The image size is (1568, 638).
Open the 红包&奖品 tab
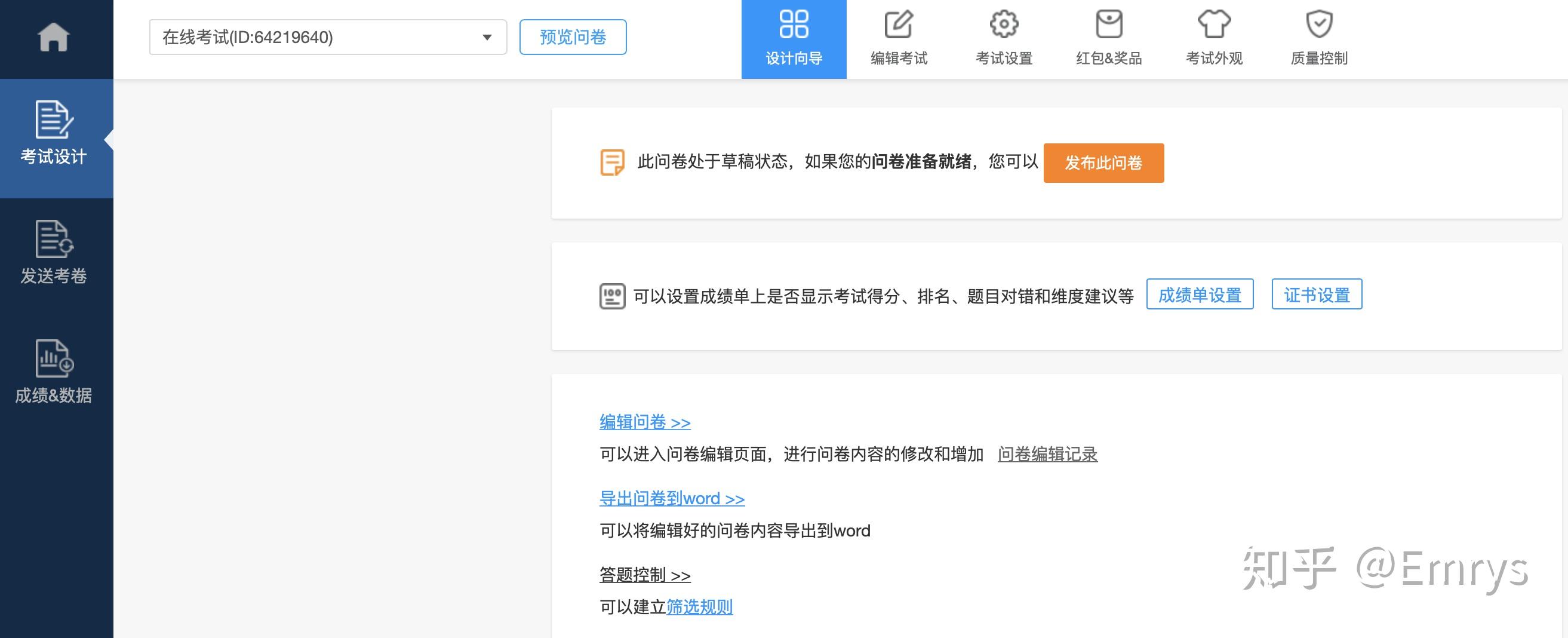point(1109,39)
